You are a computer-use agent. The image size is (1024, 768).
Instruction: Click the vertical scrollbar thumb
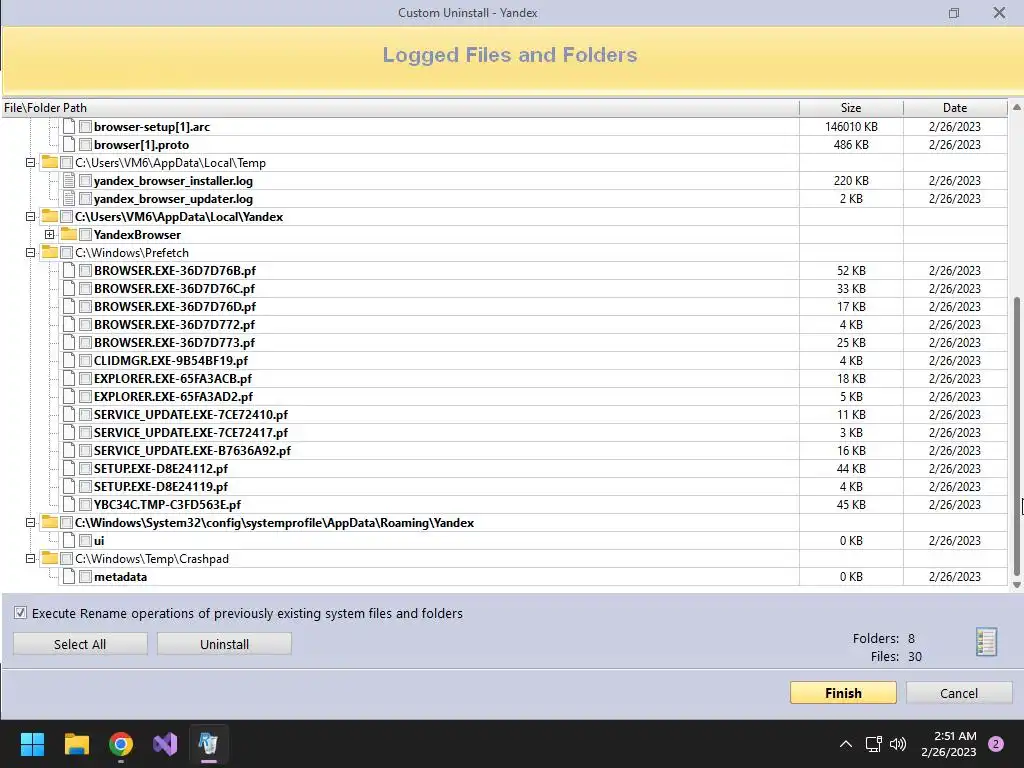(1017, 436)
